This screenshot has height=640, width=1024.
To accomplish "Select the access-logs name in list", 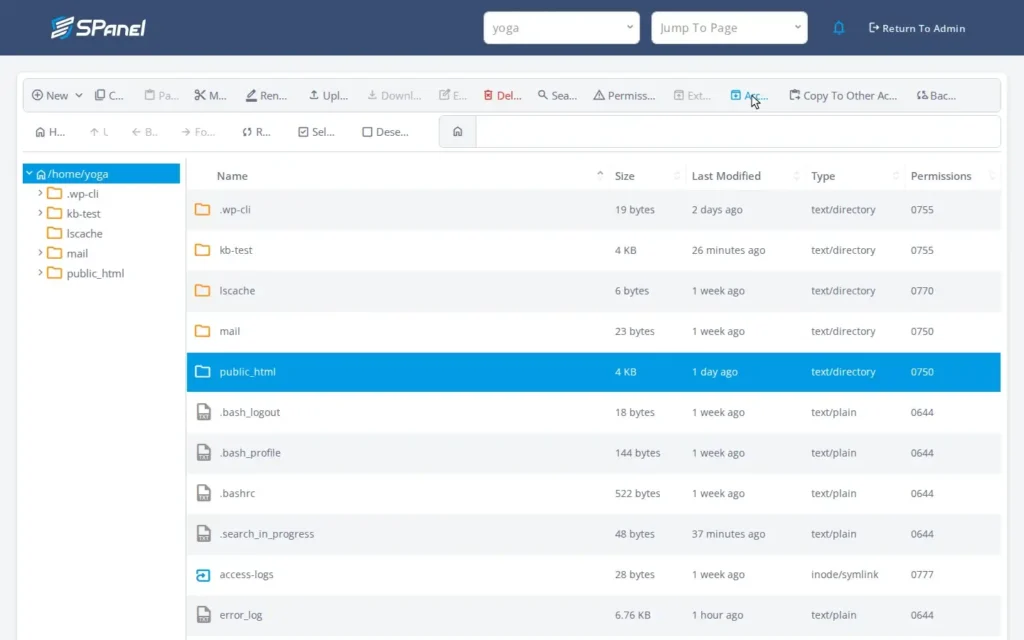I will click(x=246, y=574).
